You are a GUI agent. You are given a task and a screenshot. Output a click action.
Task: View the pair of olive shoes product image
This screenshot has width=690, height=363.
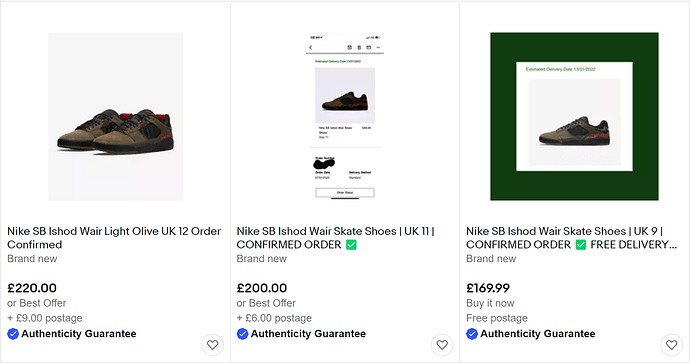(x=115, y=116)
